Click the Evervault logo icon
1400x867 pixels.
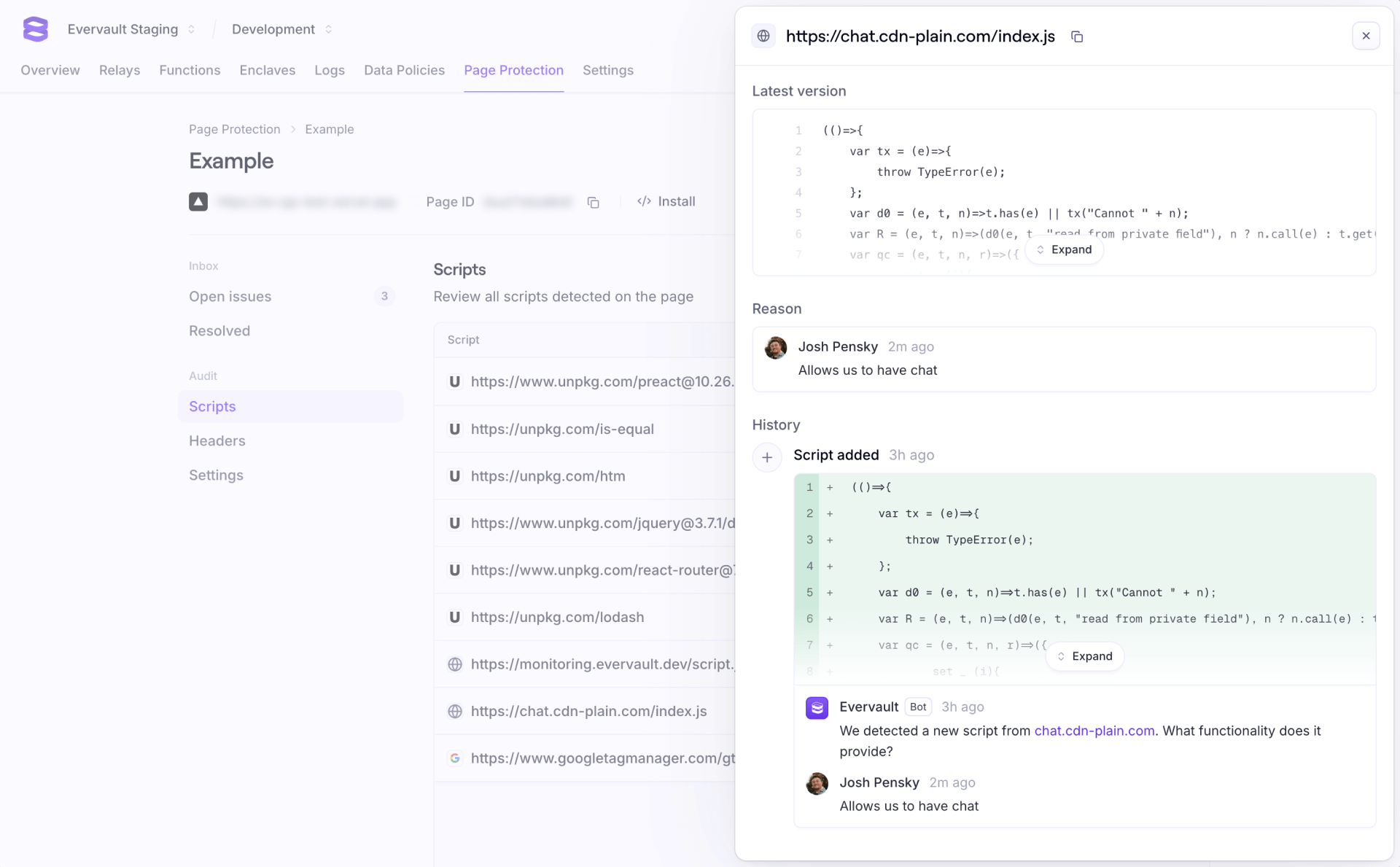pos(35,29)
